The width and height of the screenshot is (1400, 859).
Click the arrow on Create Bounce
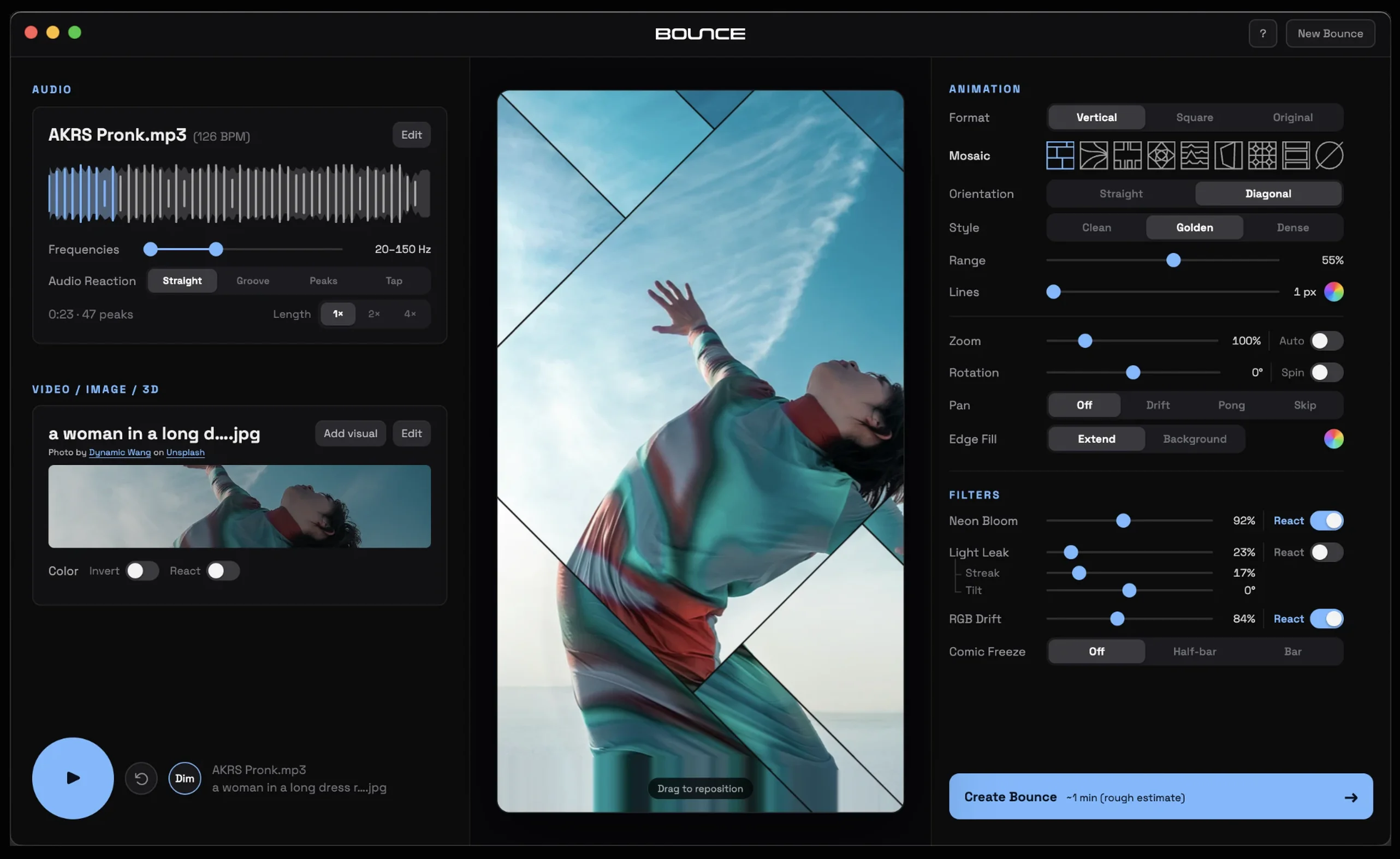click(x=1350, y=798)
